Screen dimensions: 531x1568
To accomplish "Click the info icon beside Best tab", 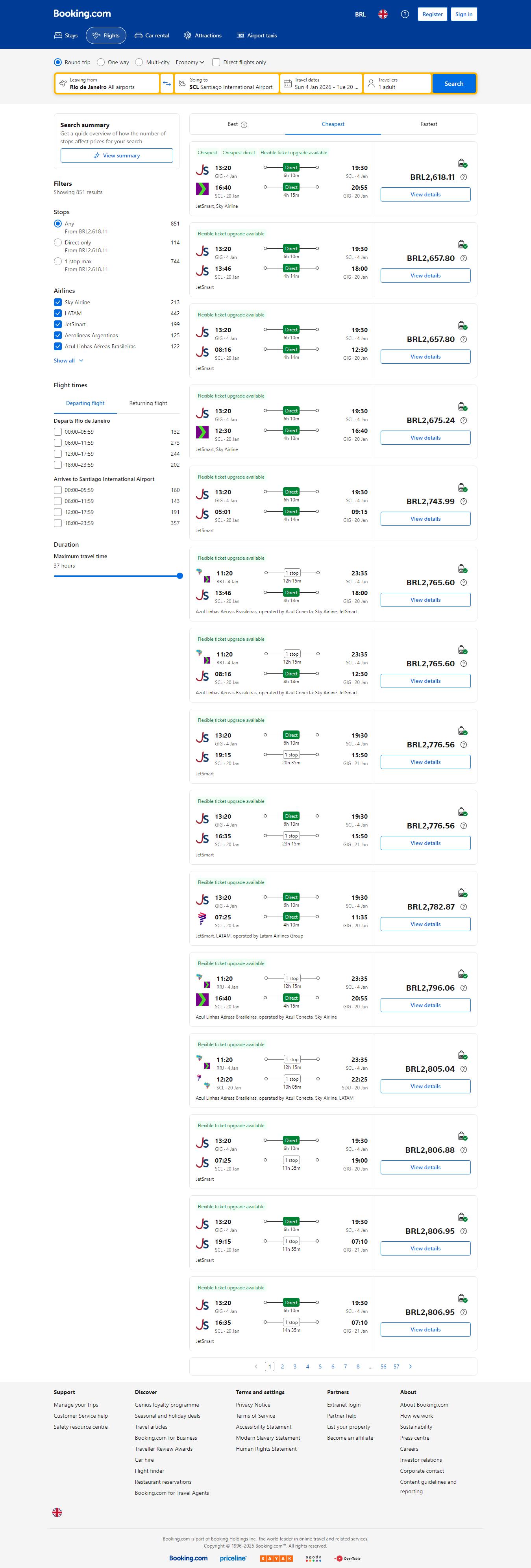I will click(x=244, y=125).
